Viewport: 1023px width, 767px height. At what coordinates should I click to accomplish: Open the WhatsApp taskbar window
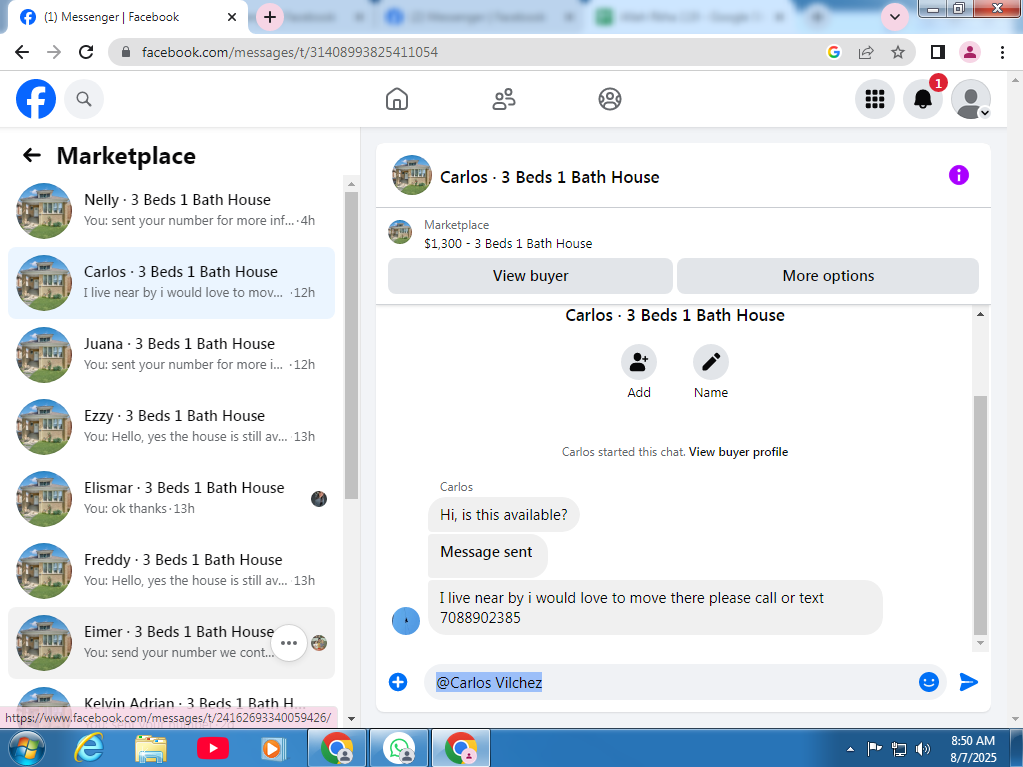pos(399,748)
